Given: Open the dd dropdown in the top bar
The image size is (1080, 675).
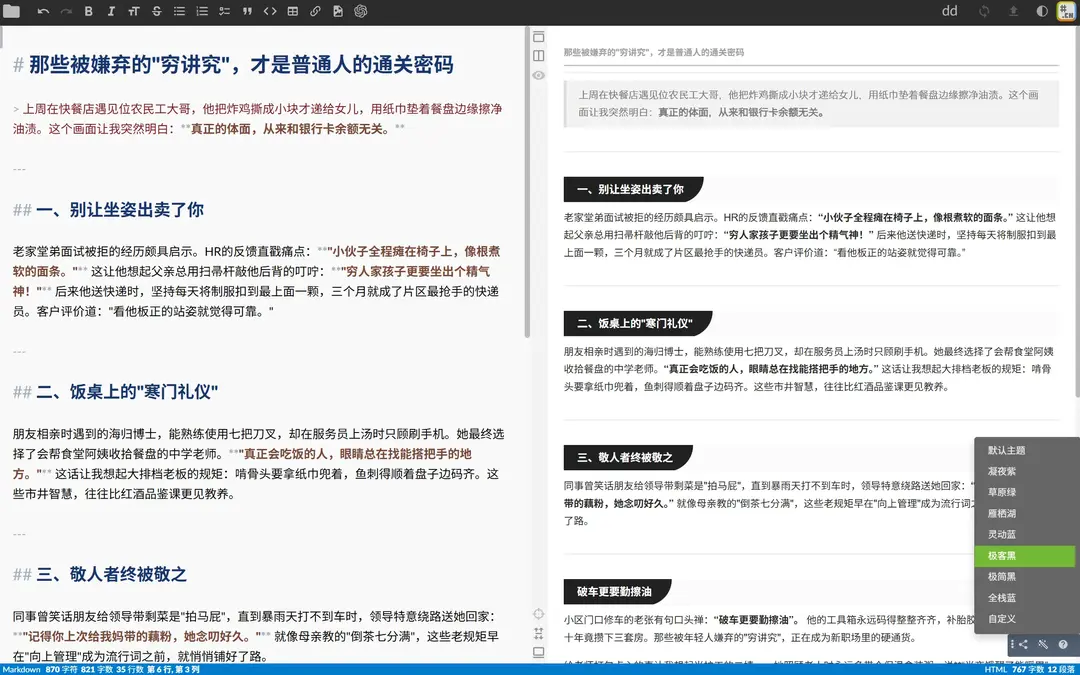Looking at the screenshot, I should pos(950,11).
